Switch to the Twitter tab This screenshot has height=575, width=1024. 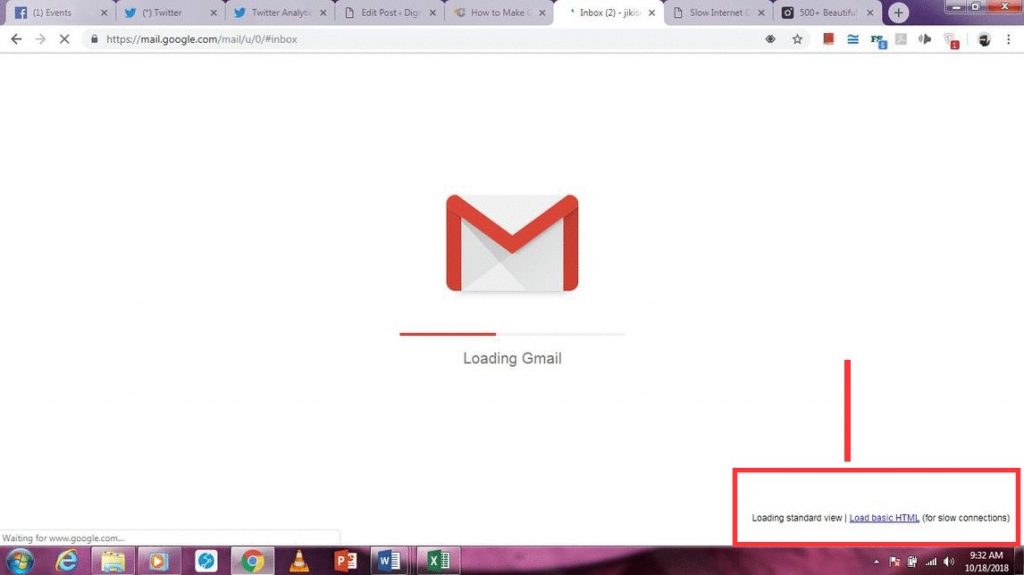(x=168, y=12)
